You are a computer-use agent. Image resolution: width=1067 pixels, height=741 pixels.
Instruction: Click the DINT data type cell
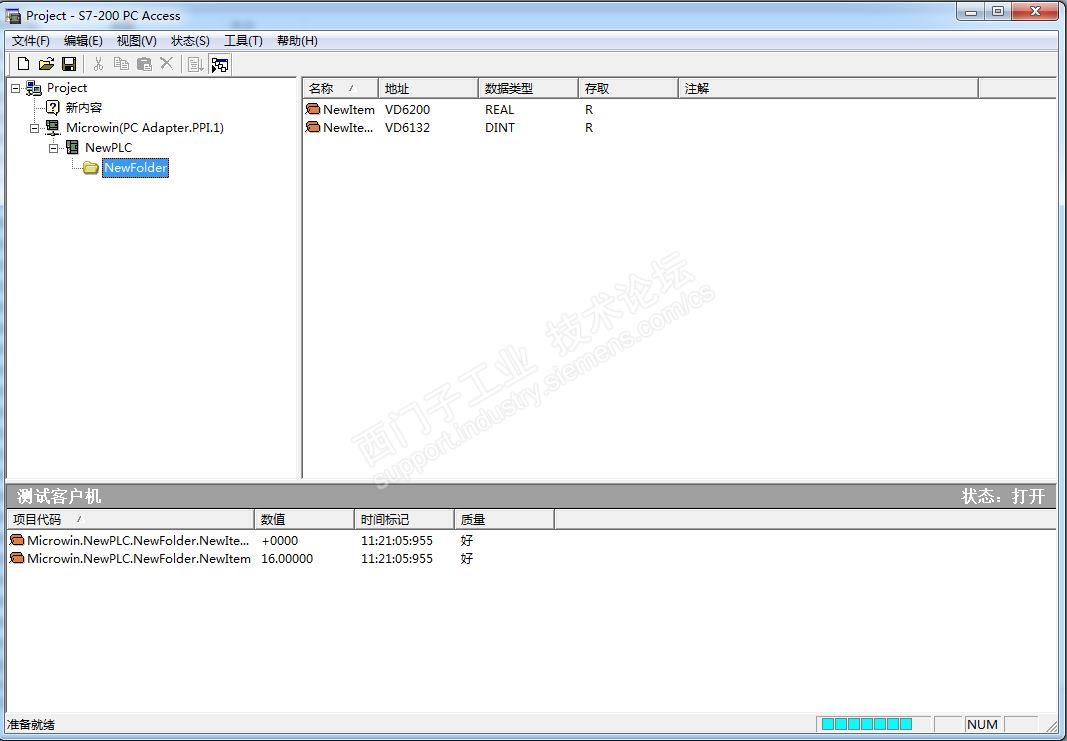point(499,127)
